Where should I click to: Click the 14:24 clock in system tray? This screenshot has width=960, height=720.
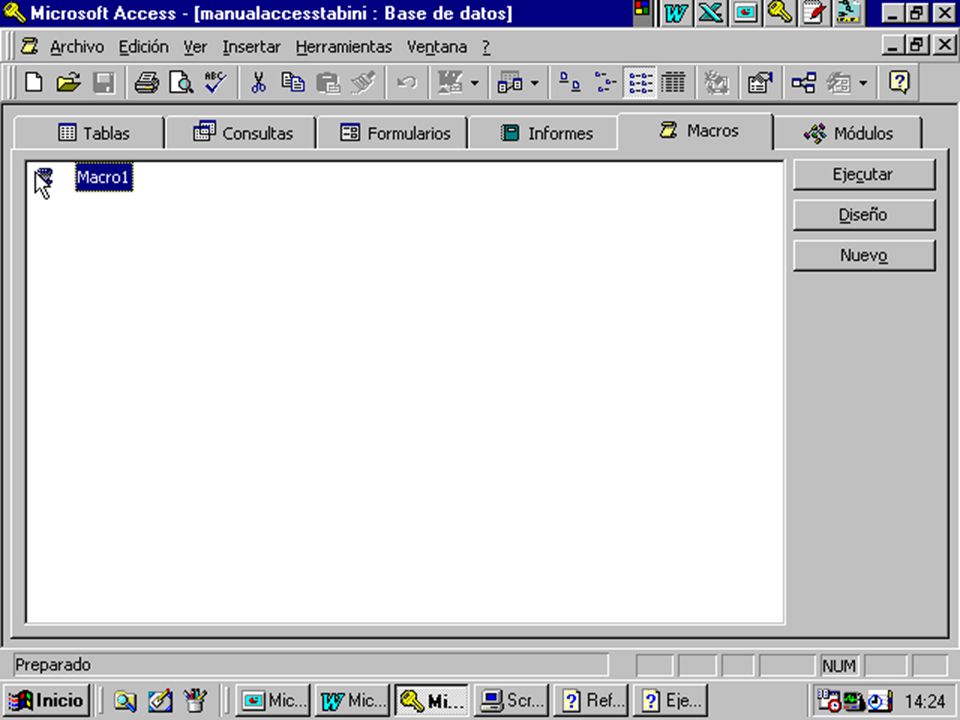point(925,701)
